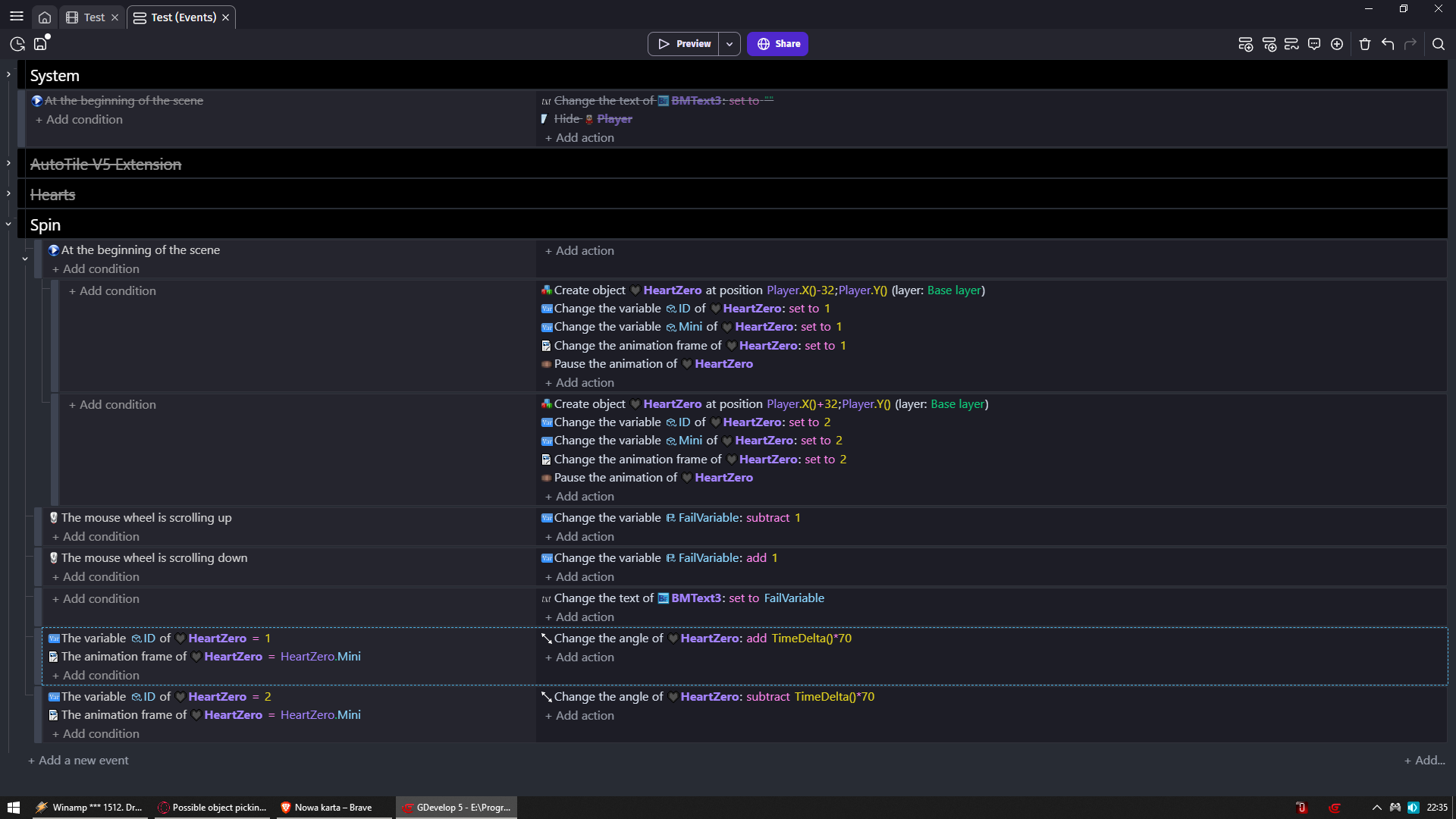Expand the System group
1456x819 pixels.
coord(8,74)
